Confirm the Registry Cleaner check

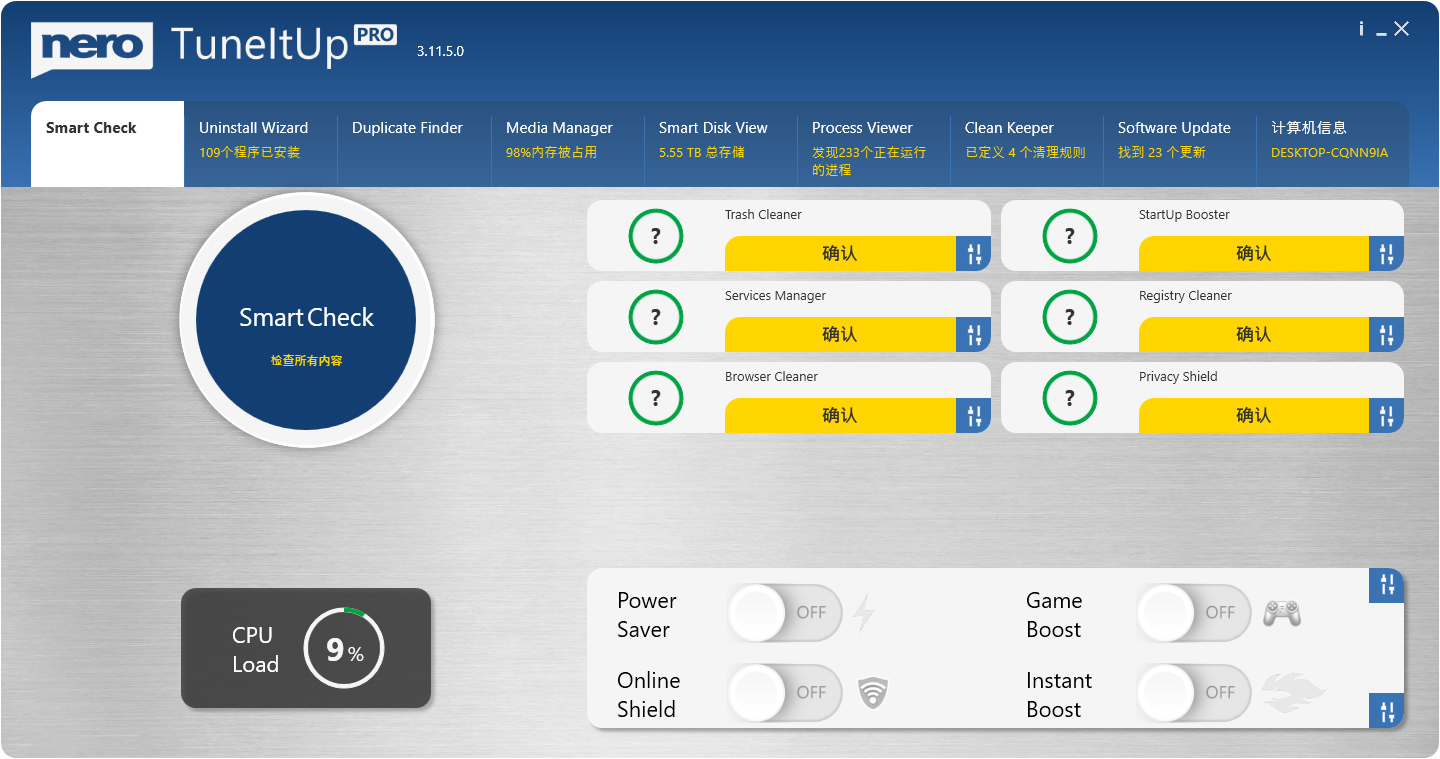coord(1254,335)
